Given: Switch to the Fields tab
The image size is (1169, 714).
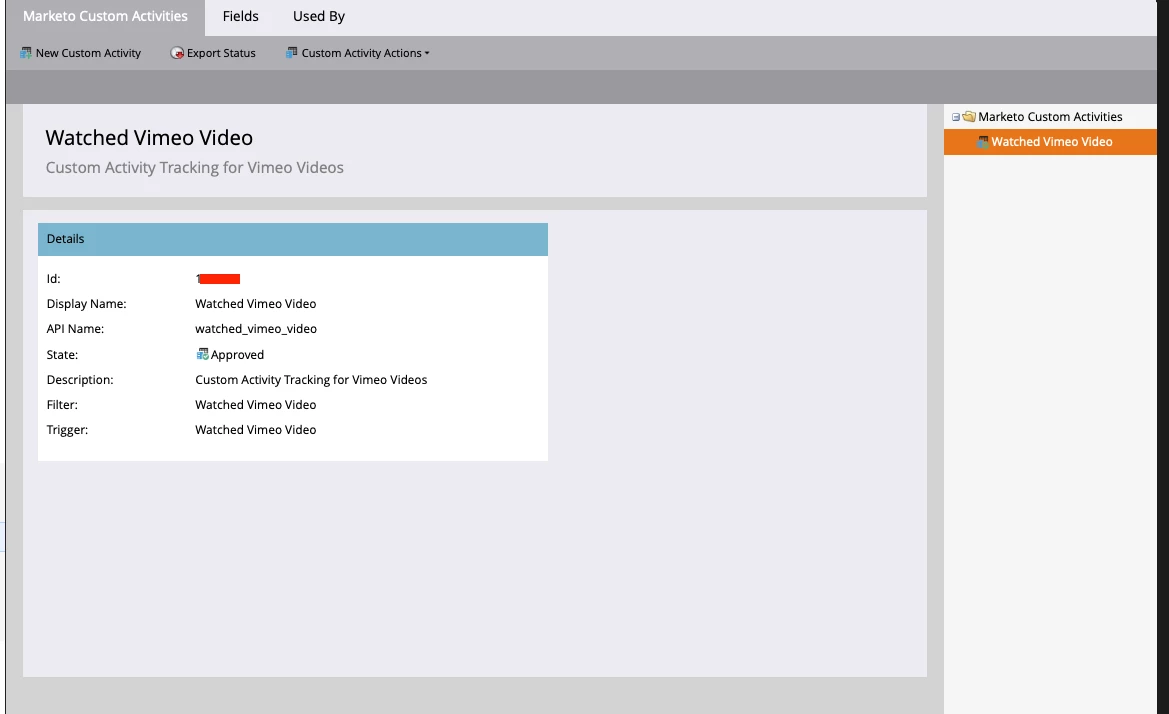Looking at the screenshot, I should (x=240, y=16).
